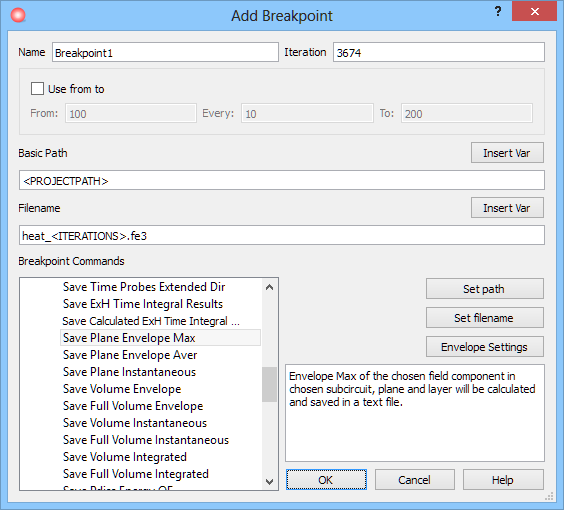Choose Save Full Volume Integrated
Screen dimensions: 564x510
136,474
